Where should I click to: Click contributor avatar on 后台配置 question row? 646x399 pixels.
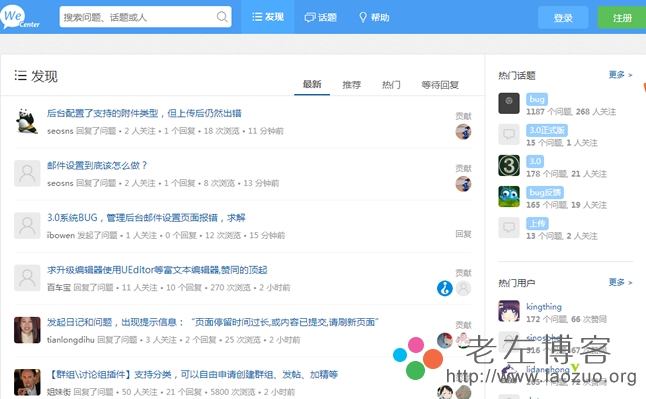pos(463,132)
